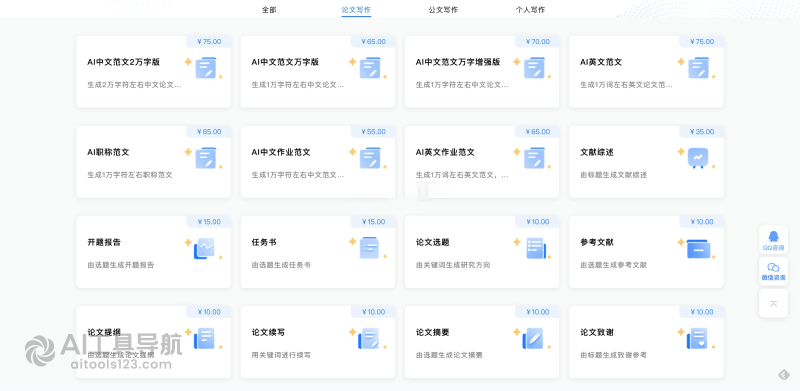The image size is (800, 391).
Task: Click description 由标题生成文献综述
Action: [613, 175]
